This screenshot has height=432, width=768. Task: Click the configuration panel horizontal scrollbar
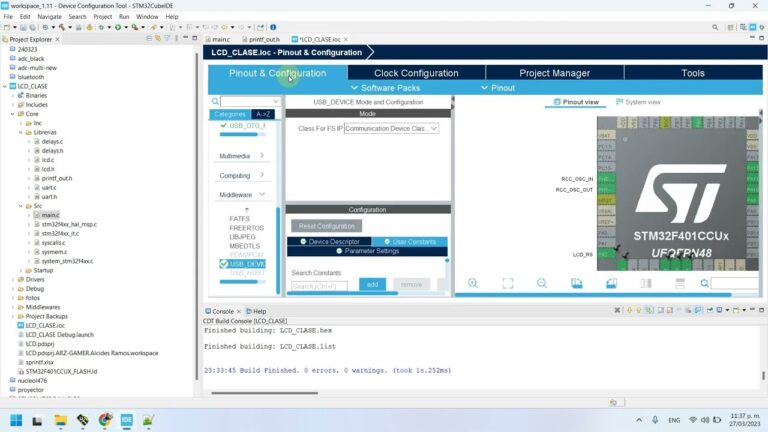tap(342, 293)
